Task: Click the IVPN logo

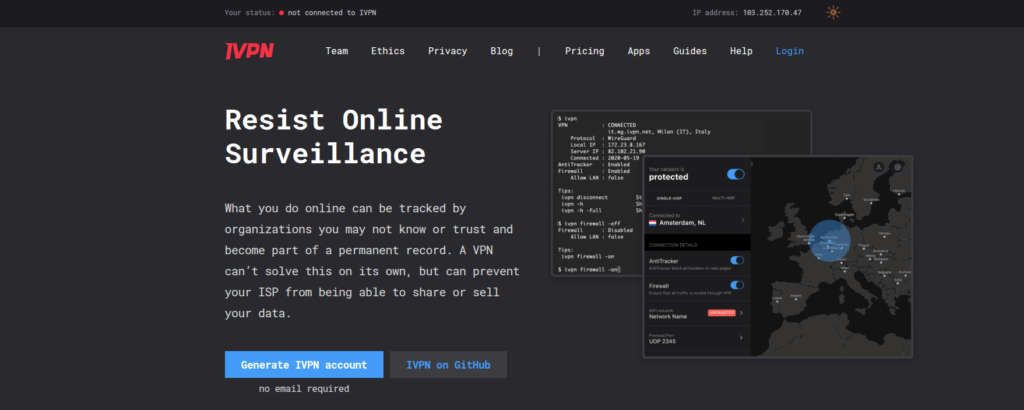Action: point(249,51)
